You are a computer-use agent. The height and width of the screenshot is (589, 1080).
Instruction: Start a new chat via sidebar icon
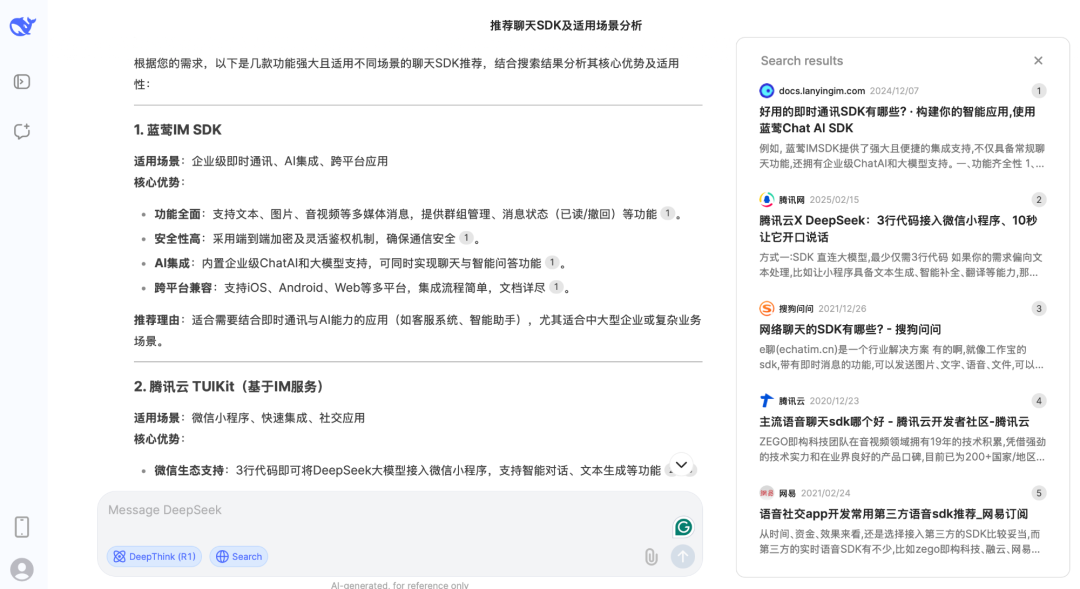22,131
